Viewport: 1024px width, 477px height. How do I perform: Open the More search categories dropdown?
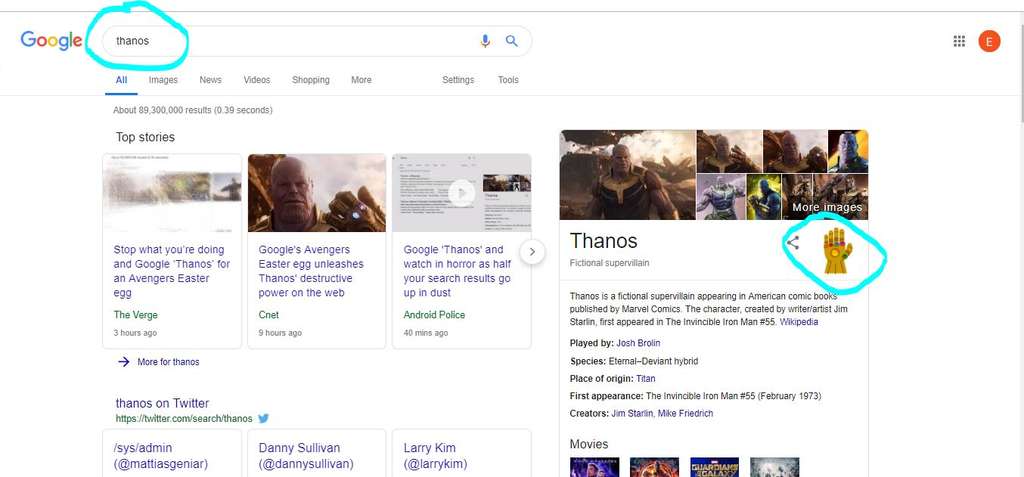(x=361, y=80)
